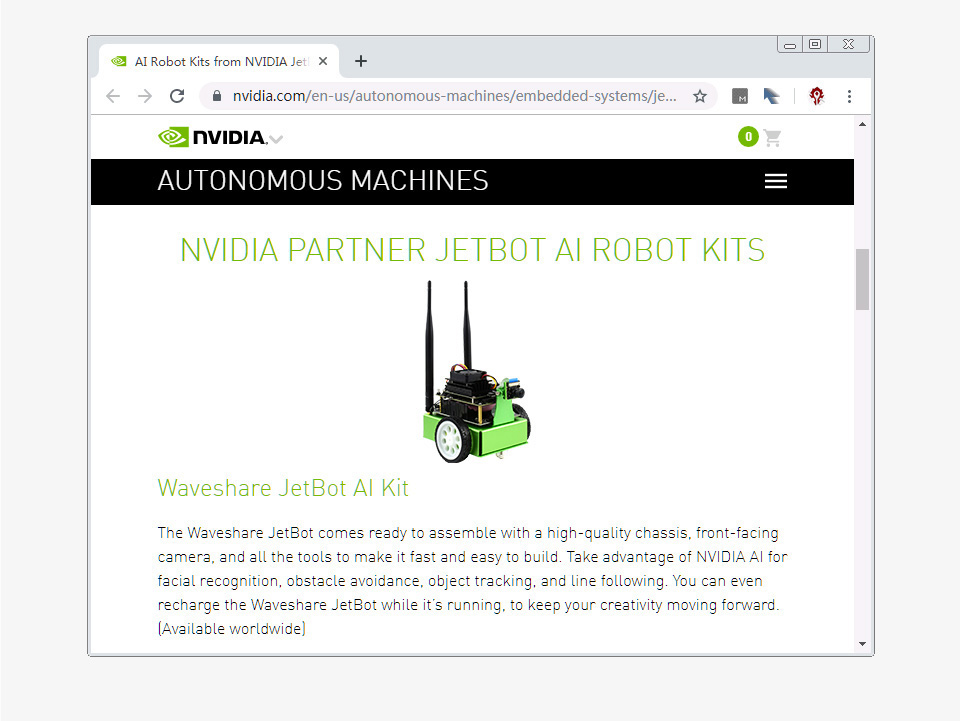Reload the NVIDIA page
The height and width of the screenshot is (721, 960).
pyautogui.click(x=177, y=96)
